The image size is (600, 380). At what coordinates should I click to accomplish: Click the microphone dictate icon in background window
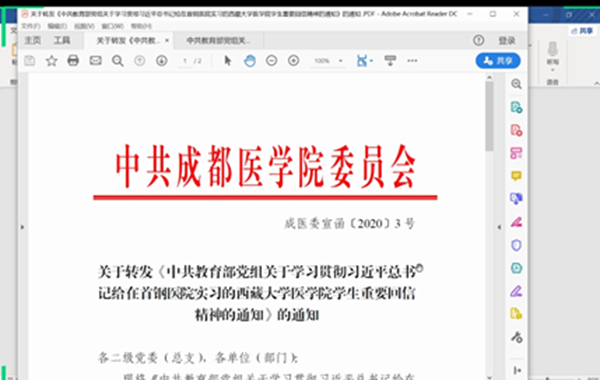coord(553,49)
